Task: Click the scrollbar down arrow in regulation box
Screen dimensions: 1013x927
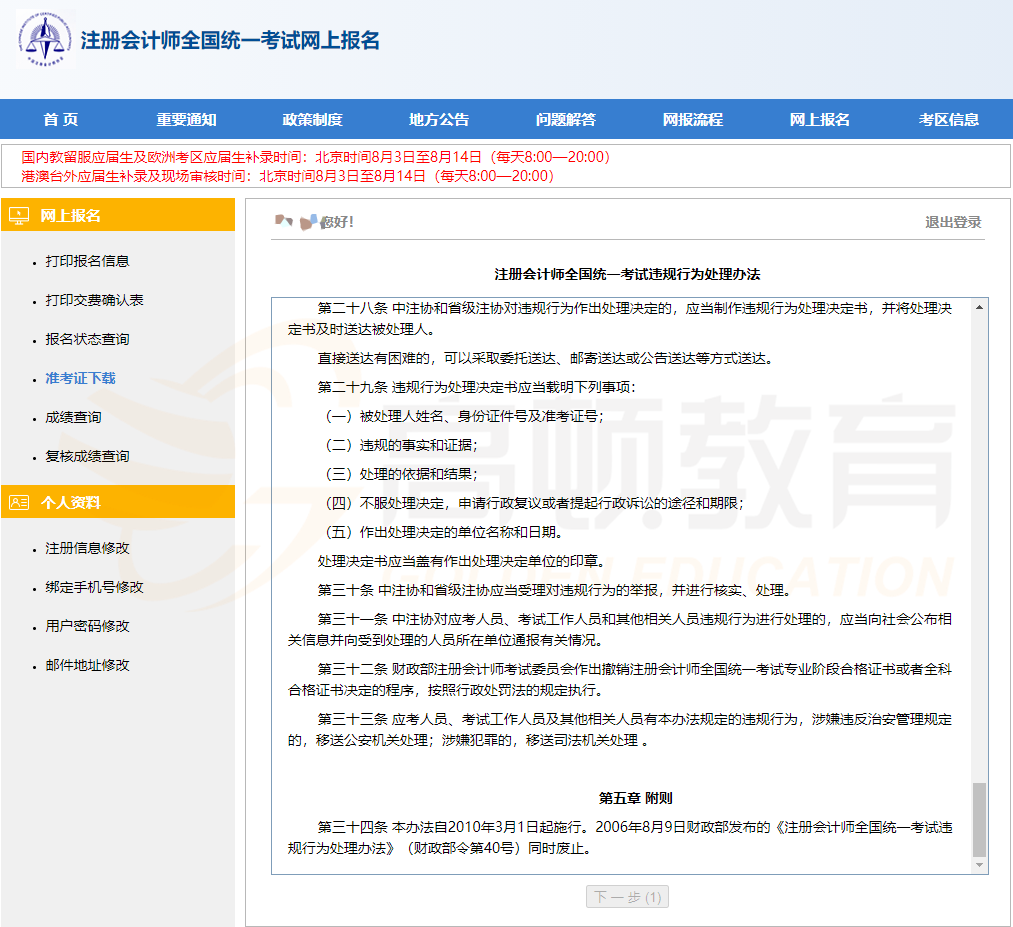Action: click(x=979, y=865)
